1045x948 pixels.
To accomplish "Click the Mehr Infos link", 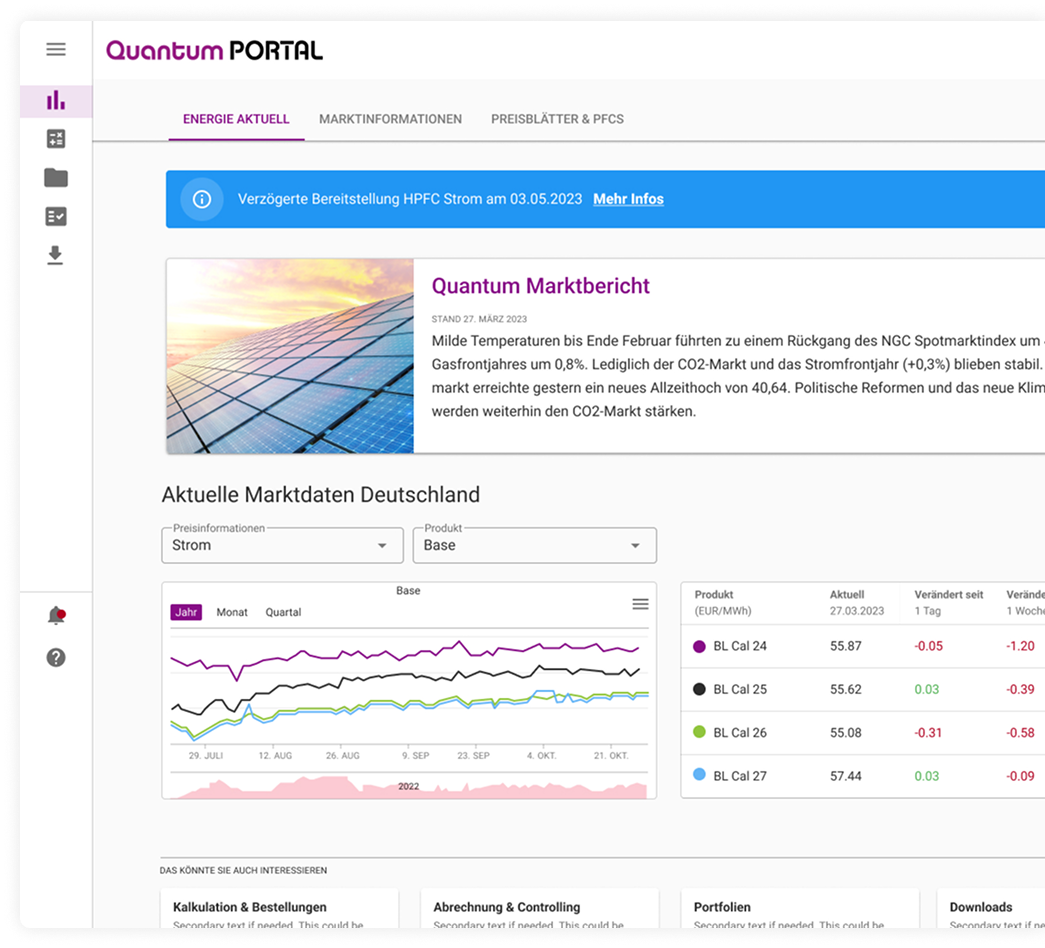I will pyautogui.click(x=628, y=199).
